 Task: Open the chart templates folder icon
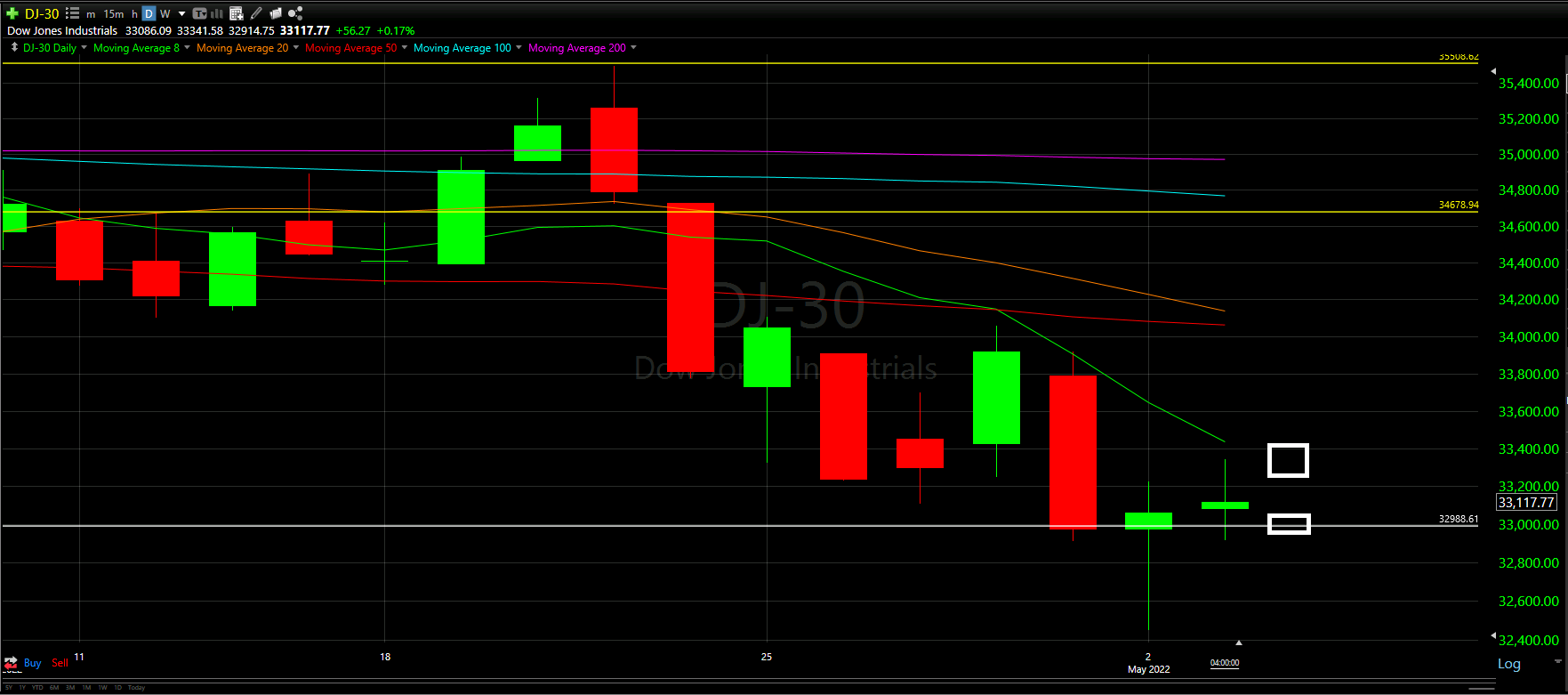(x=276, y=13)
